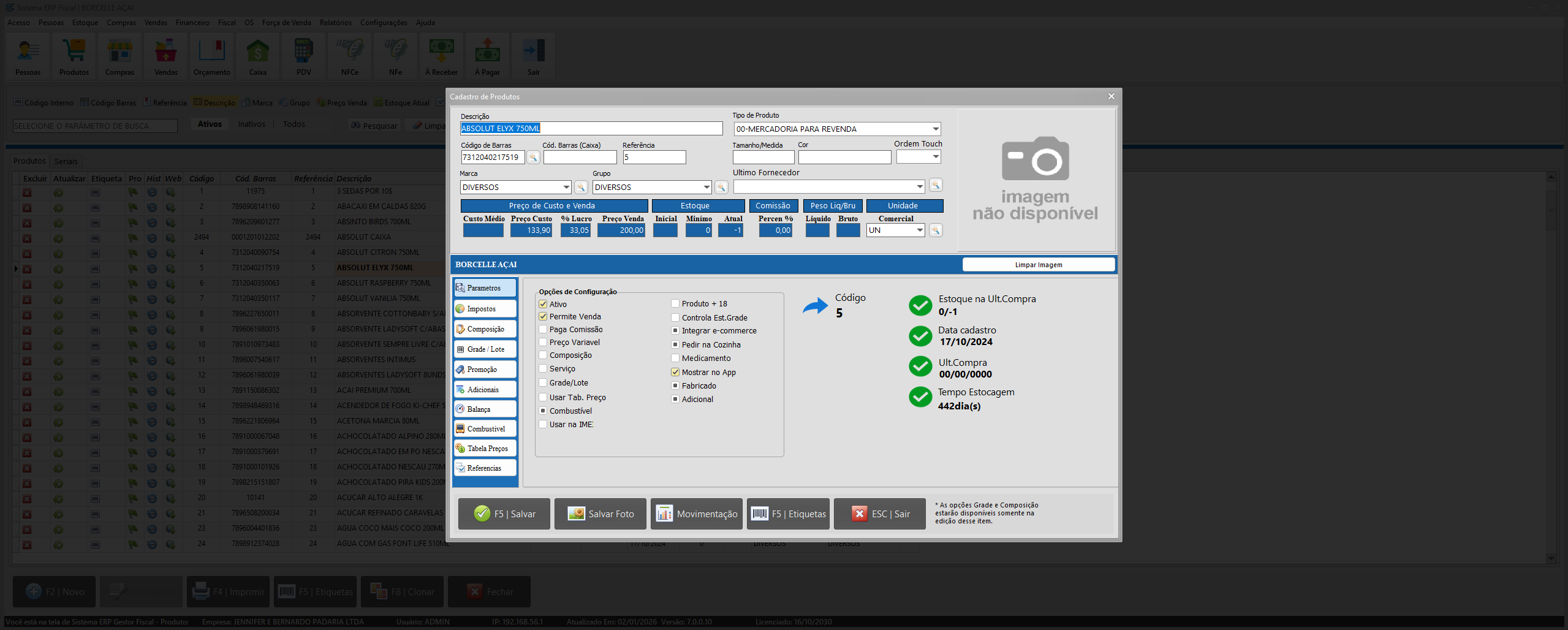
Task: Enable the Paga Comissão checkbox
Action: (543, 330)
